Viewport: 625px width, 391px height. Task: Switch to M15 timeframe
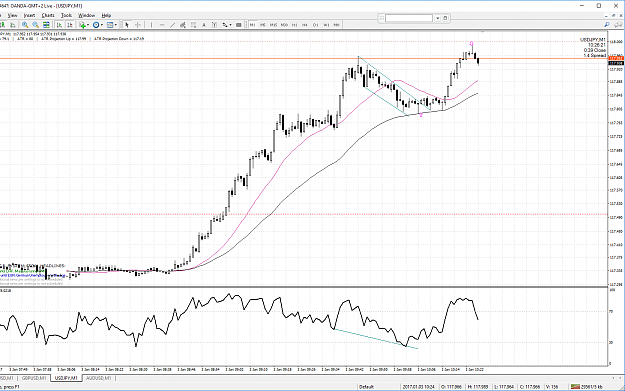tap(273, 25)
